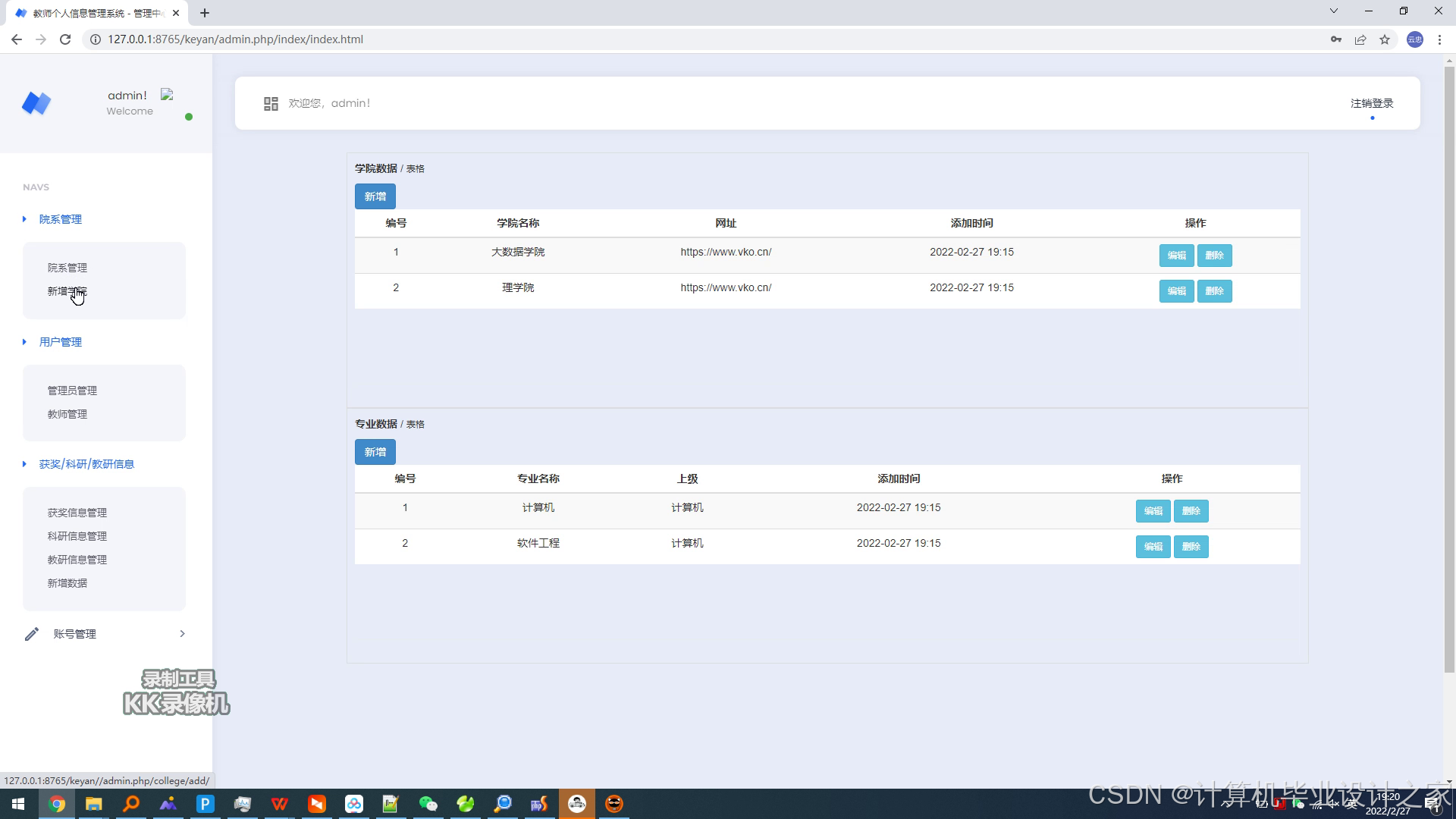Click the page vertical scrollbar
This screenshot has width=1456, height=819.
pyautogui.click(x=1449, y=369)
